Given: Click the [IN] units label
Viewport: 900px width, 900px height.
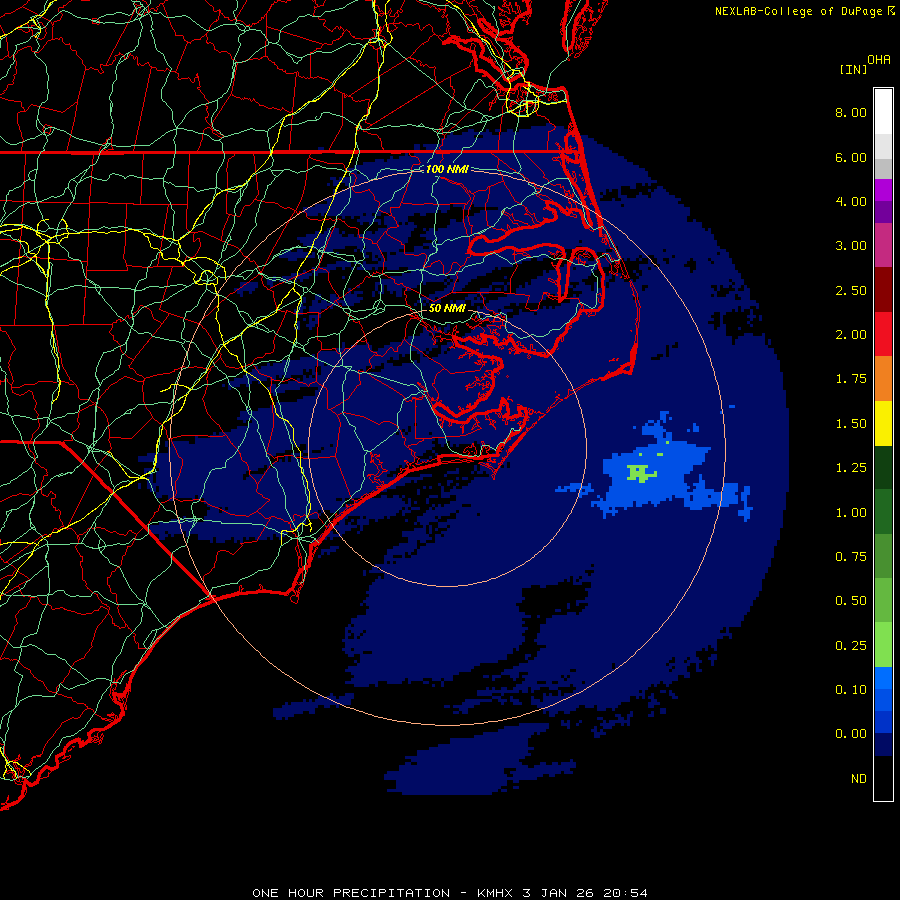Looking at the screenshot, I should click(x=853, y=69).
